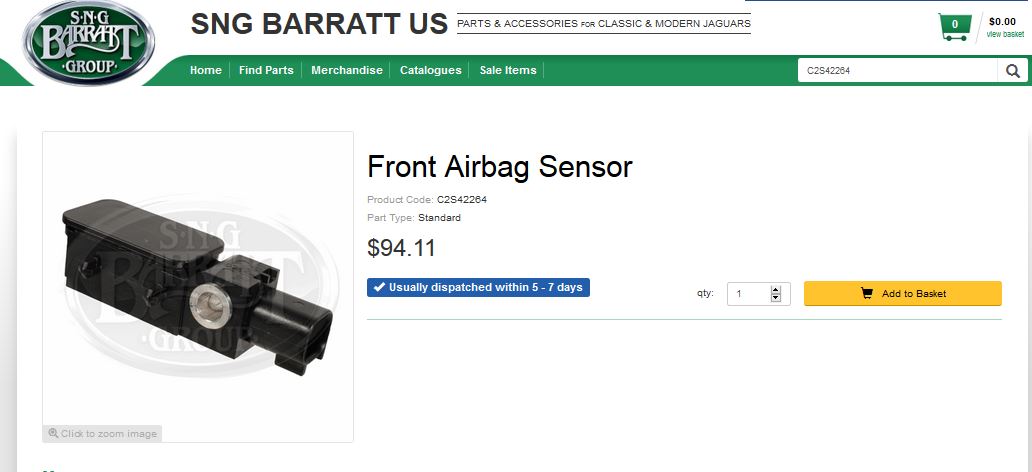Viewport: 1032px width, 472px height.
Task: Open the Find Parts menu
Action: [266, 70]
